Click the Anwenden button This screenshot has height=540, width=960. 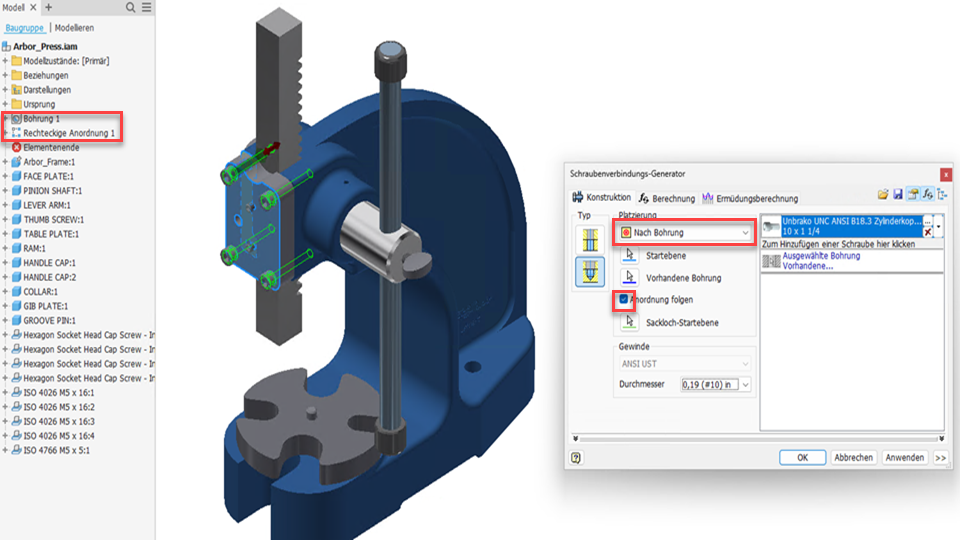point(904,457)
